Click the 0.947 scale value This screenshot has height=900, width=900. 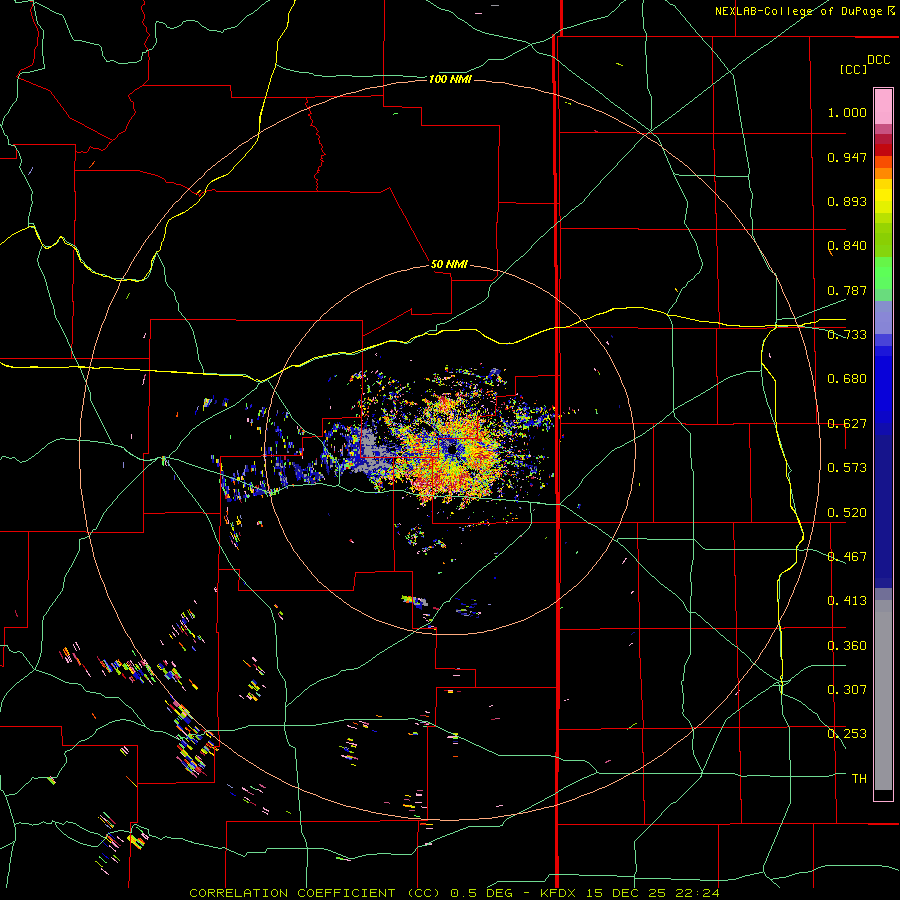(x=847, y=157)
